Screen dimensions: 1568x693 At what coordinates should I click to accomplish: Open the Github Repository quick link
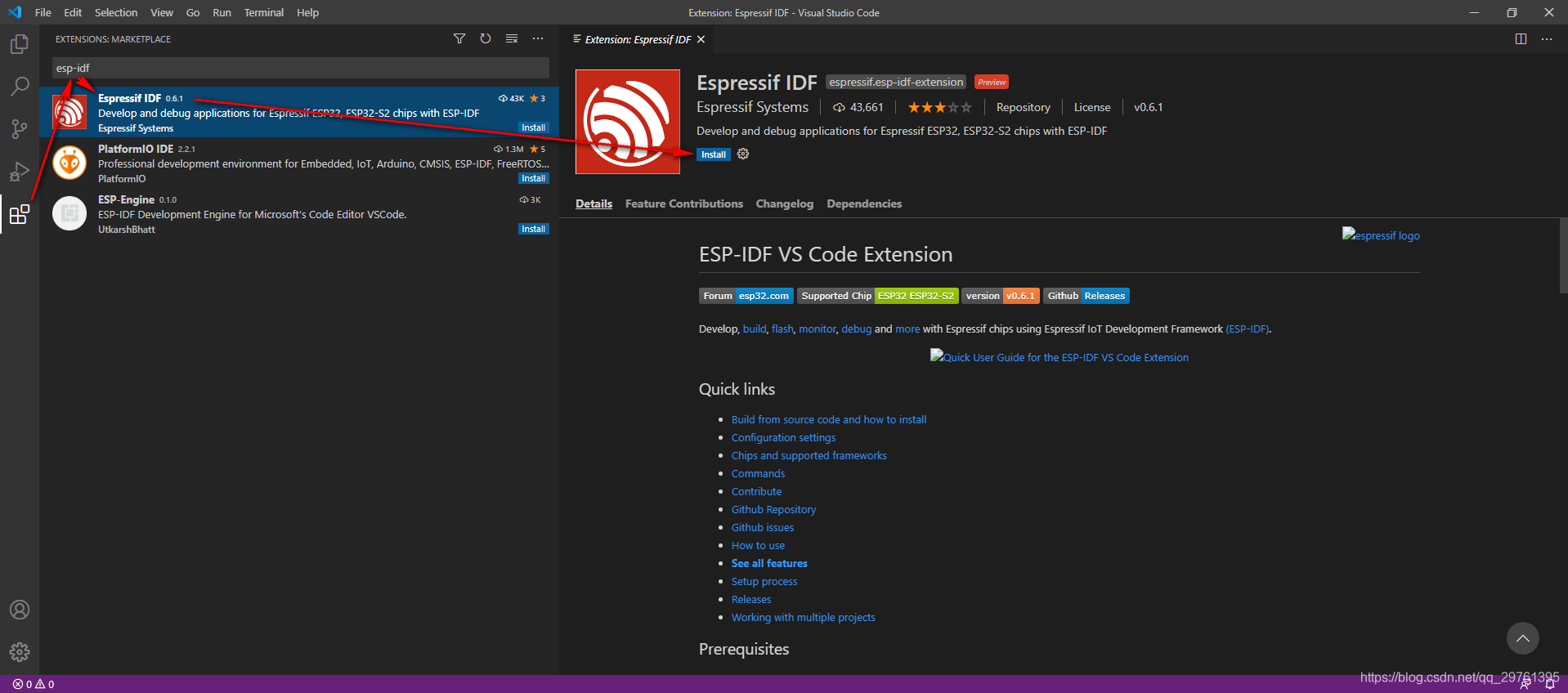point(773,509)
